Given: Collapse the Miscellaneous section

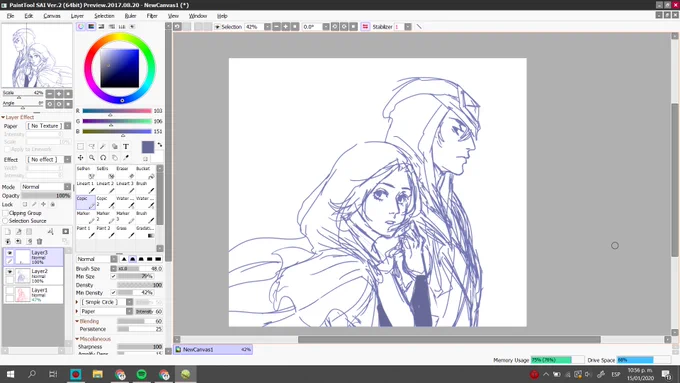Looking at the screenshot, I should pos(77,339).
